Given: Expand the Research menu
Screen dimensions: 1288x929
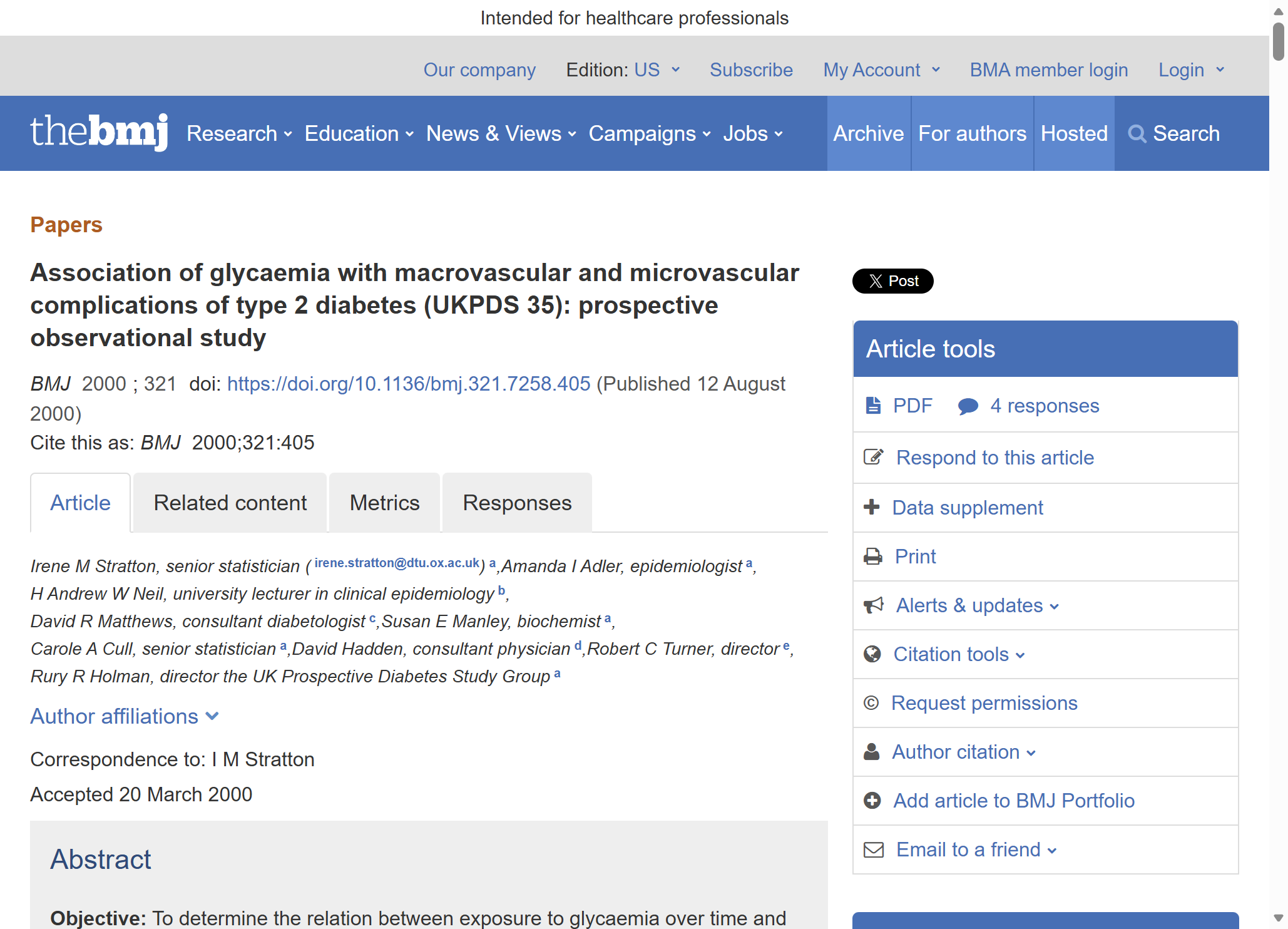Looking at the screenshot, I should 239,133.
